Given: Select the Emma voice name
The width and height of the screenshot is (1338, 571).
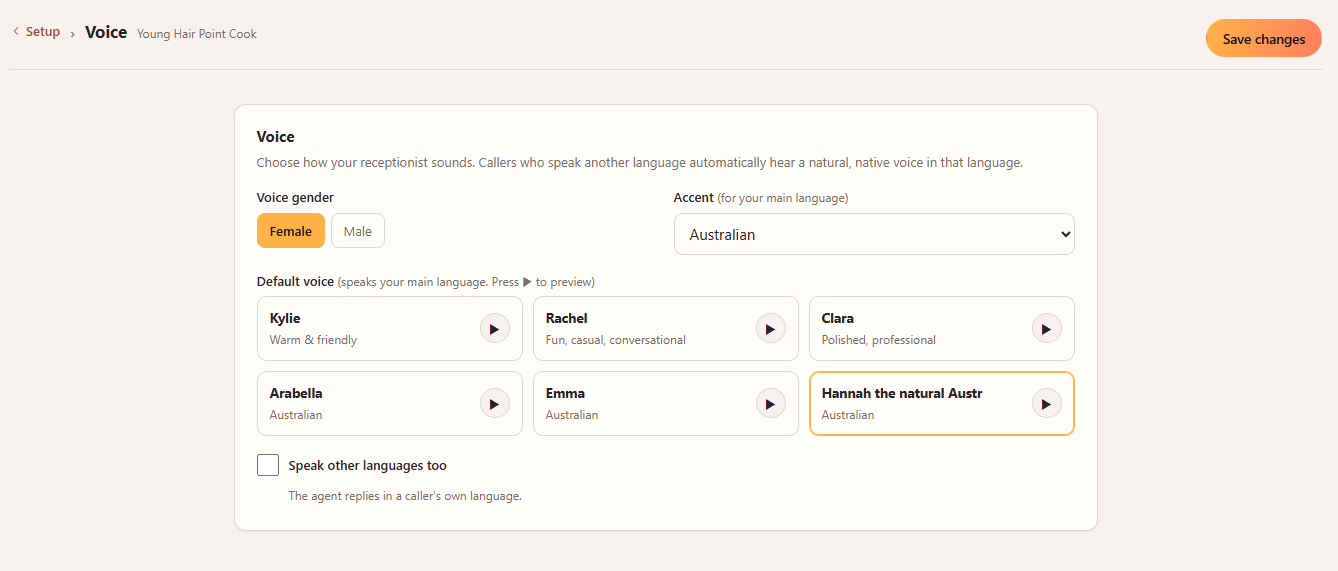Looking at the screenshot, I should pyautogui.click(x=565, y=393).
